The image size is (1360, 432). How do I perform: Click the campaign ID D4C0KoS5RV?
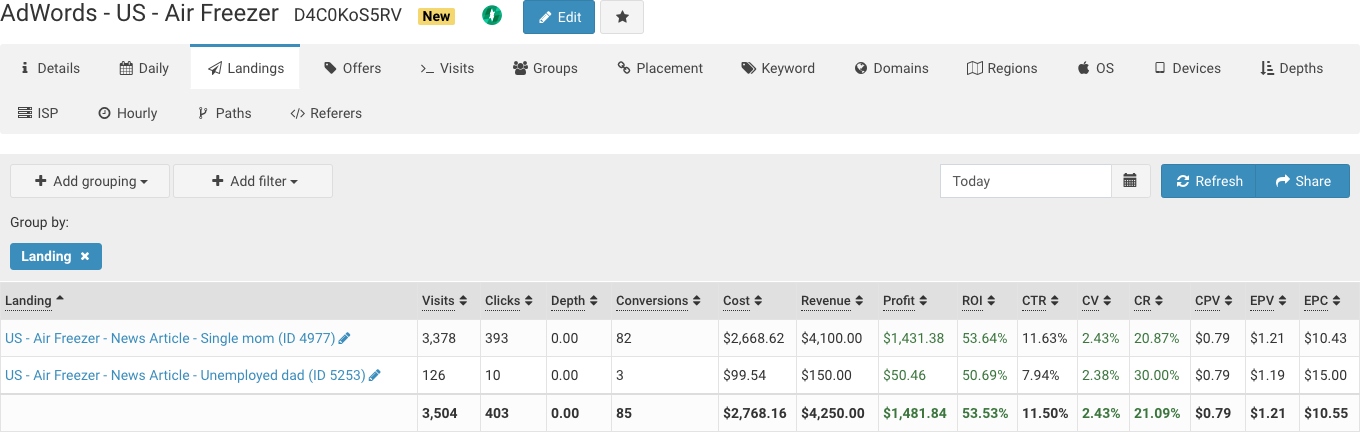(349, 15)
